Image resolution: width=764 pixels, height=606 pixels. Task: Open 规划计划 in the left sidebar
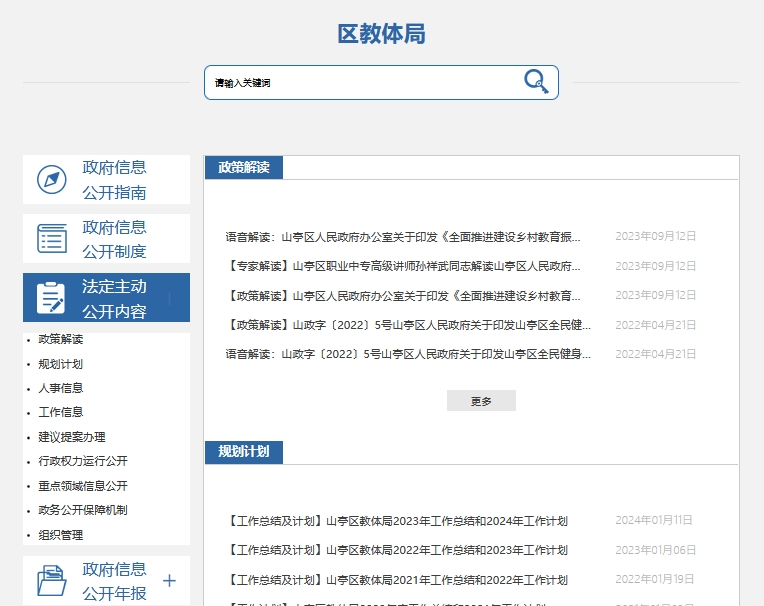61,363
